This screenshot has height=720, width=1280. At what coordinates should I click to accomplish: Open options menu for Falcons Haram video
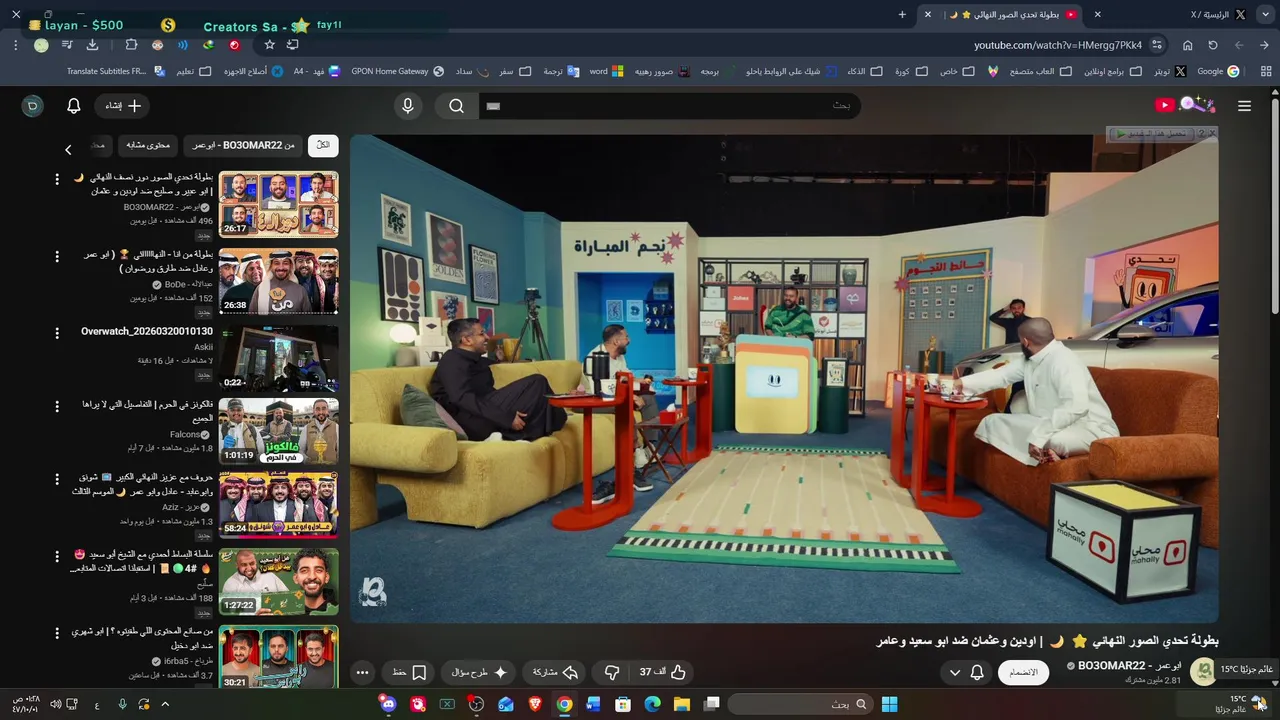click(x=57, y=405)
